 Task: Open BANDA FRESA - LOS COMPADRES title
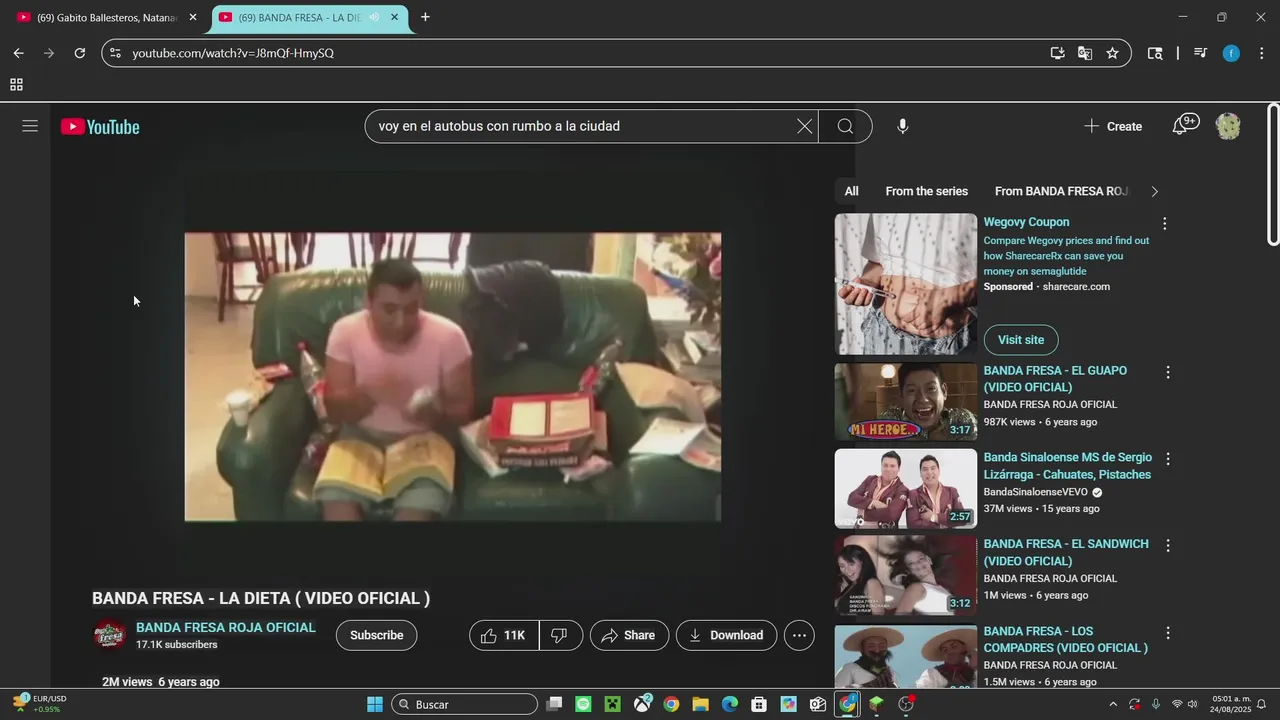(x=1065, y=639)
